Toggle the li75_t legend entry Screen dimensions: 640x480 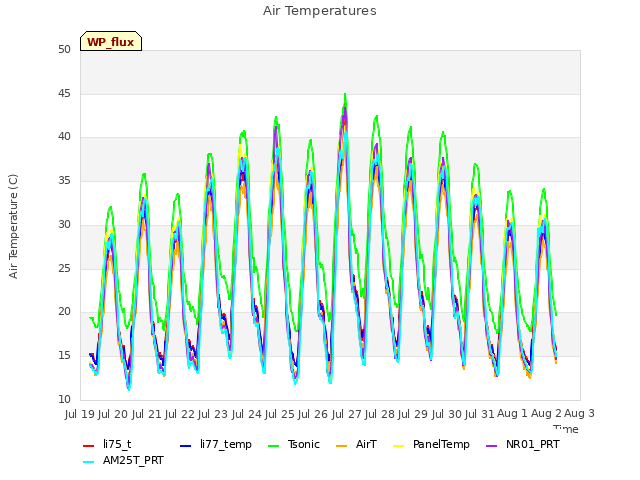click(107, 444)
